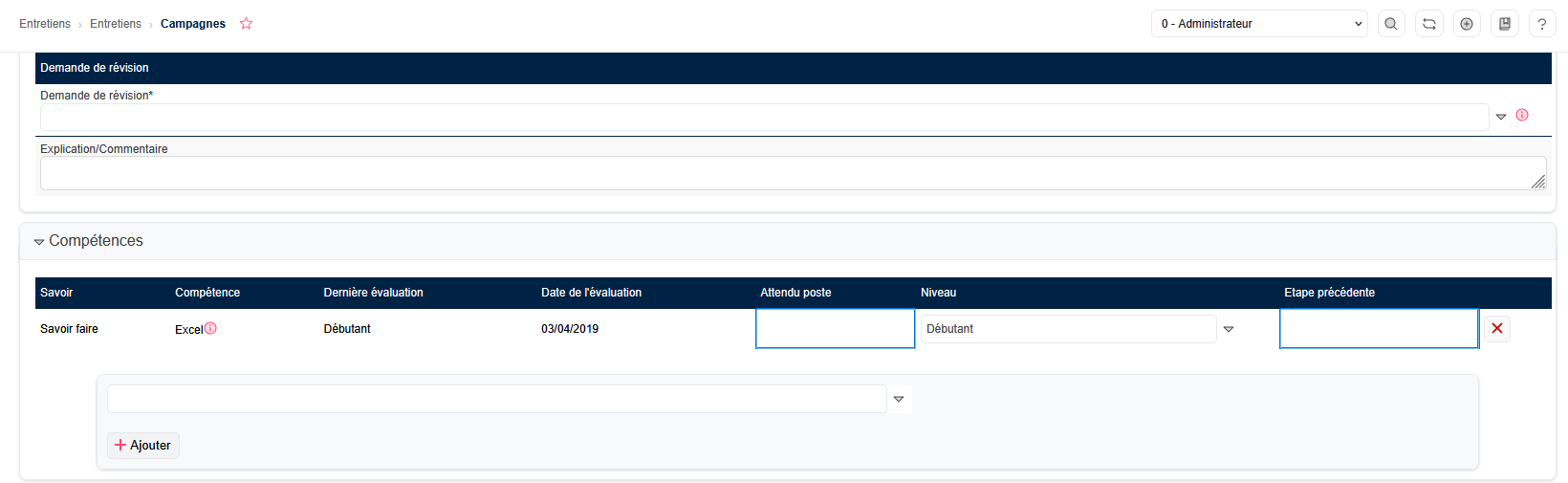The width and height of the screenshot is (1568, 483).
Task: Click the Explication/Commentaire text area
Action: tap(793, 173)
